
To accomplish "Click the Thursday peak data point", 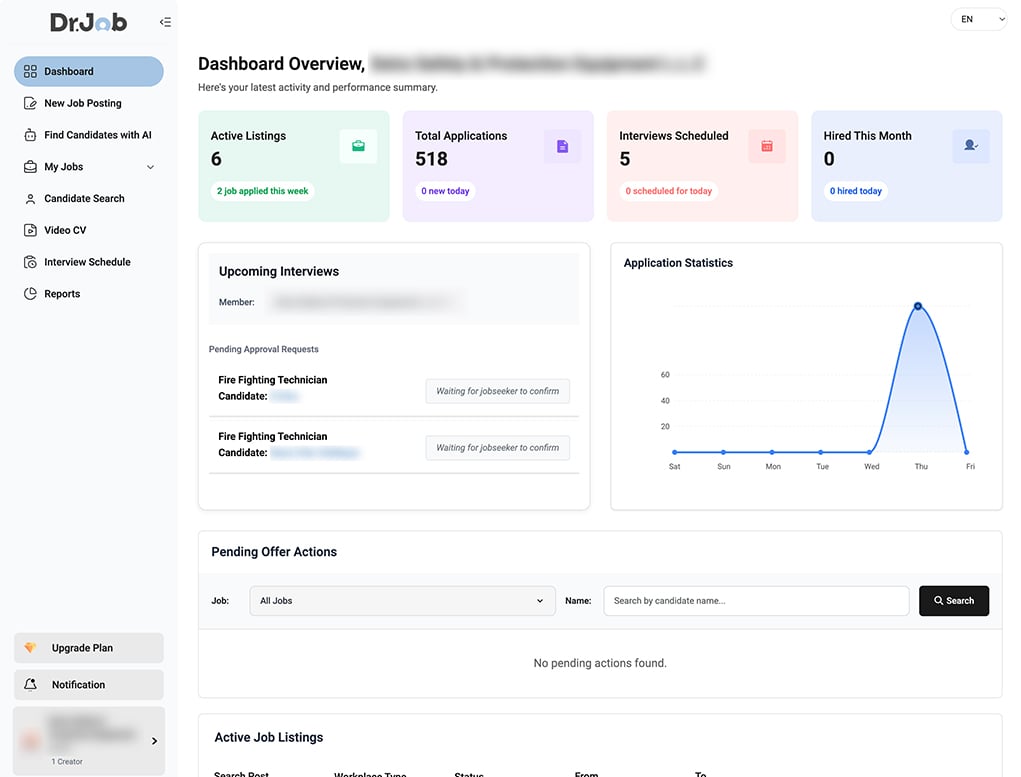I will (917, 306).
